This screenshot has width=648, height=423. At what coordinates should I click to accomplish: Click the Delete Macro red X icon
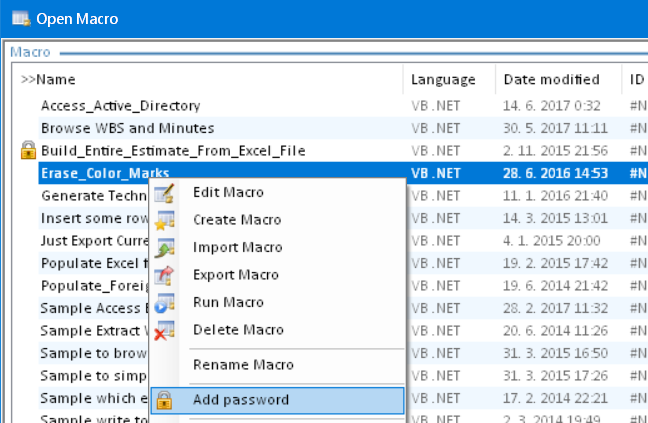[165, 330]
